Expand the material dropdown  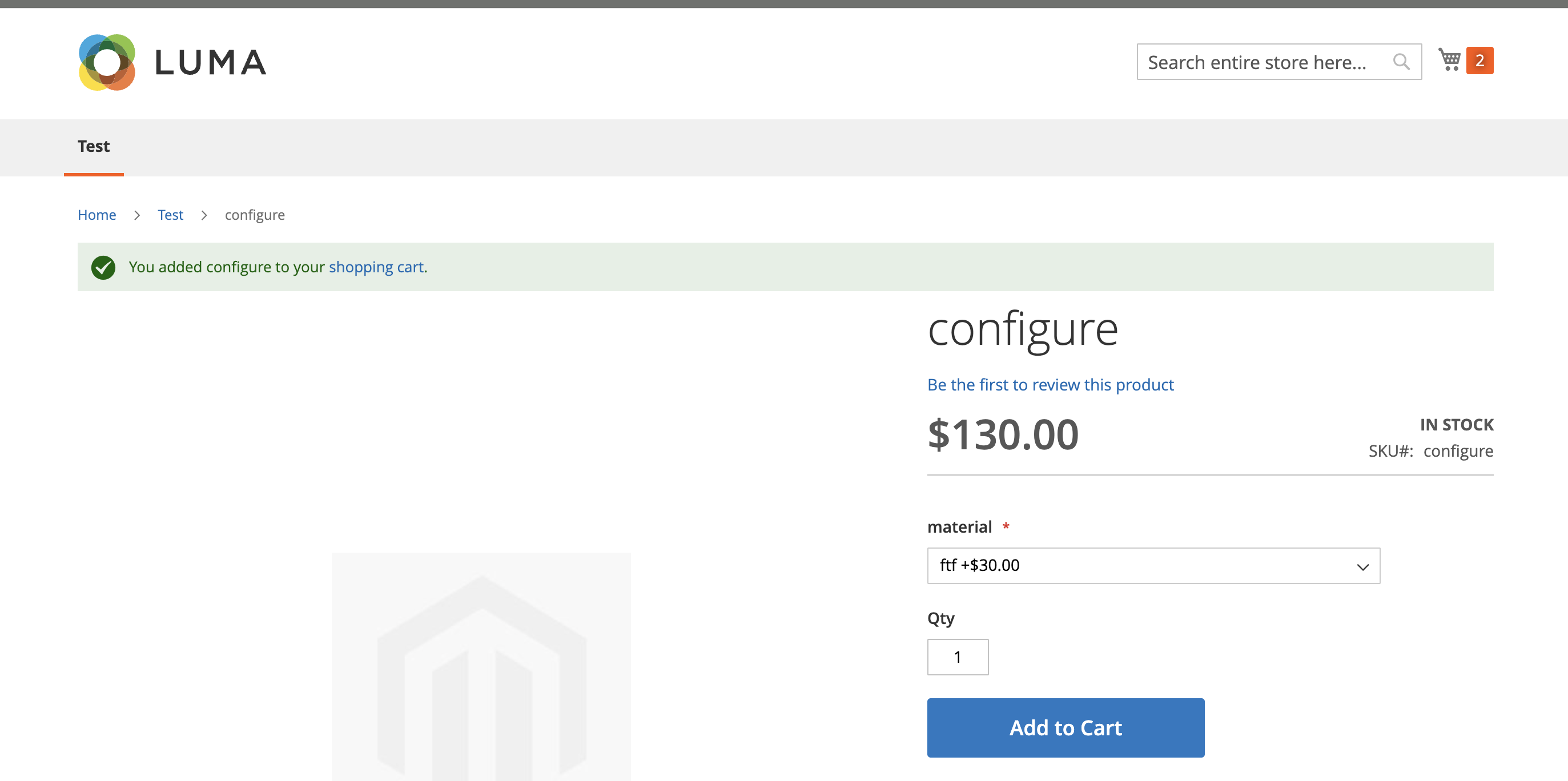coord(1153,566)
